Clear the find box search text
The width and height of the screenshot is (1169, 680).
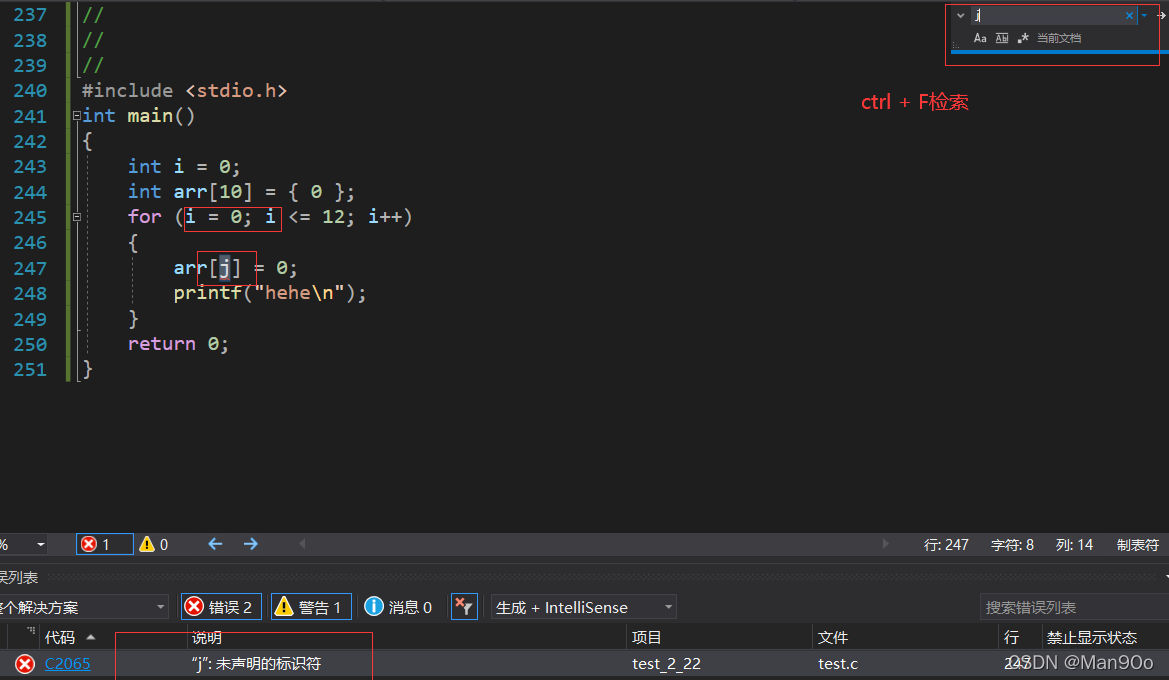pyautogui.click(x=1129, y=15)
